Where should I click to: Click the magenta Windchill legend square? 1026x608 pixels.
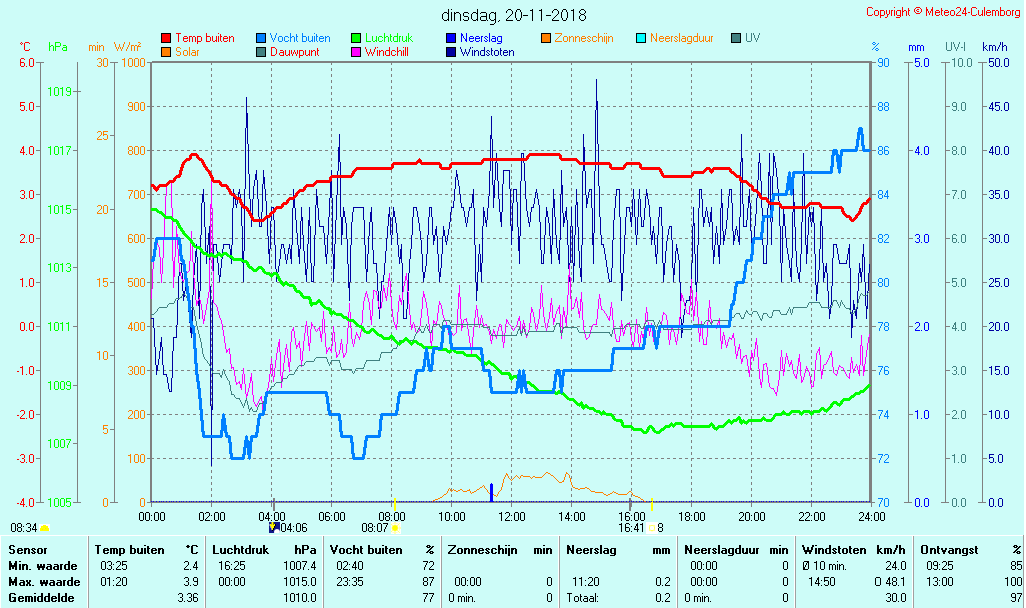[x=356, y=52]
